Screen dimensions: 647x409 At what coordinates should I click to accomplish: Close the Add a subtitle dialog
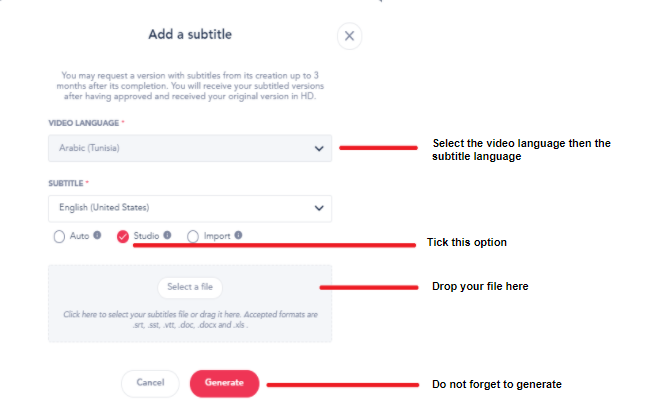pos(349,36)
